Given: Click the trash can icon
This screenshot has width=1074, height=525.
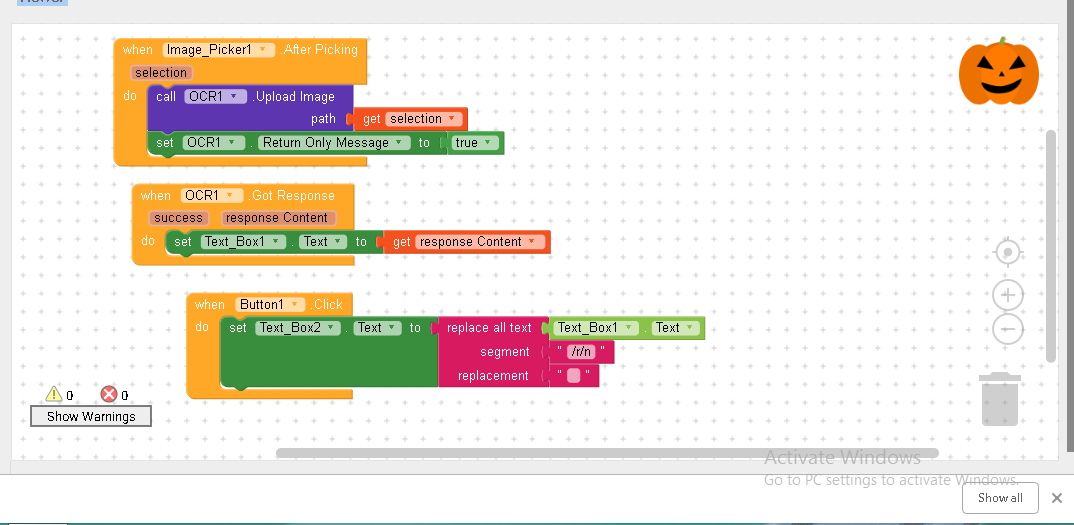Looking at the screenshot, I should tap(1000, 399).
